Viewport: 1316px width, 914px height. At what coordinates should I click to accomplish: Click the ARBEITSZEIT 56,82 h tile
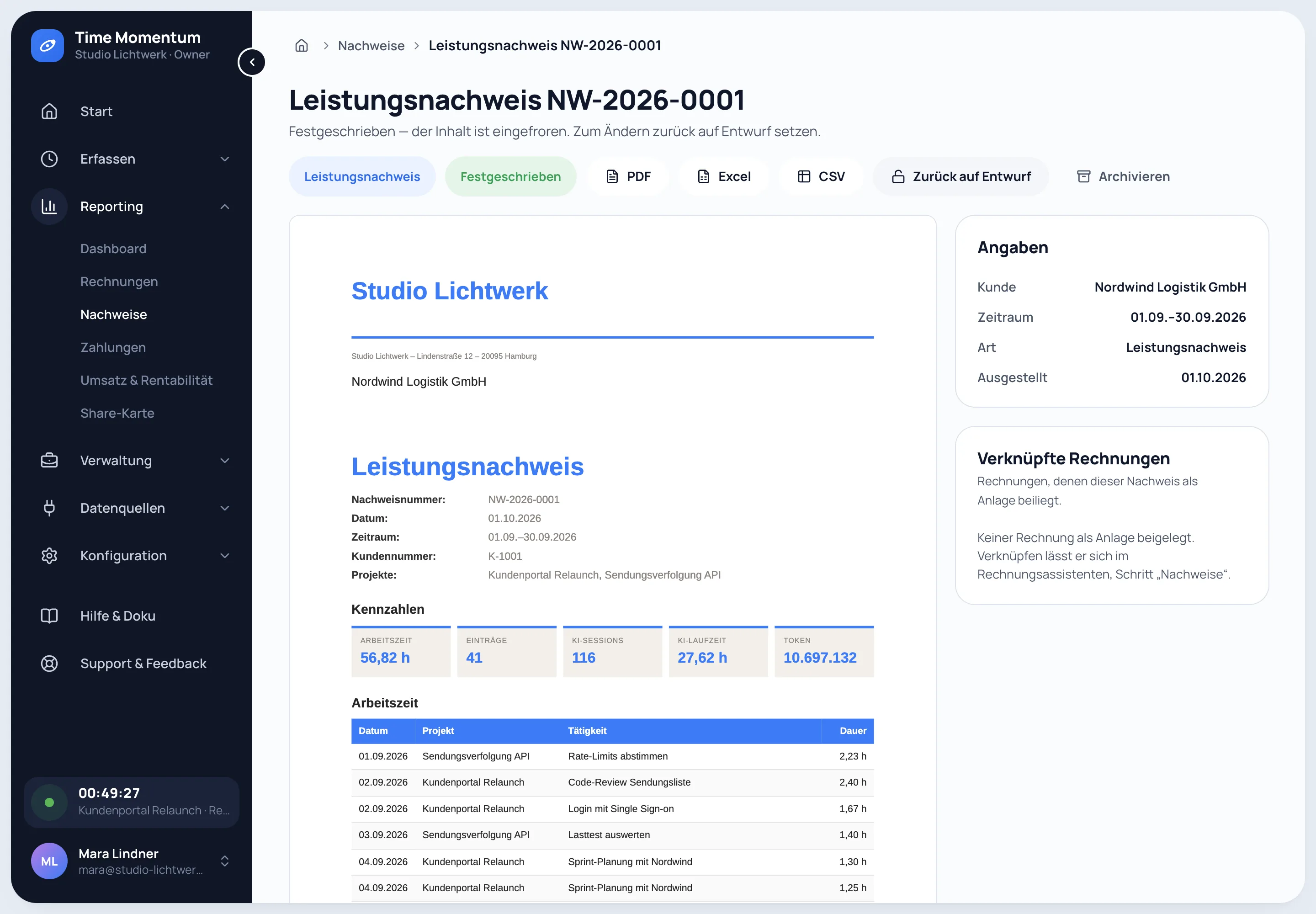[401, 652]
